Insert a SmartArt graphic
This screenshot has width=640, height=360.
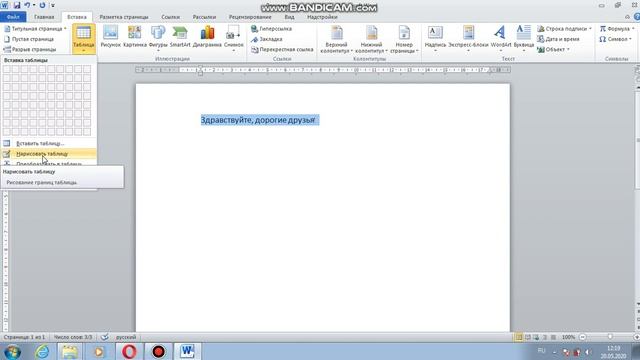pyautogui.click(x=180, y=37)
